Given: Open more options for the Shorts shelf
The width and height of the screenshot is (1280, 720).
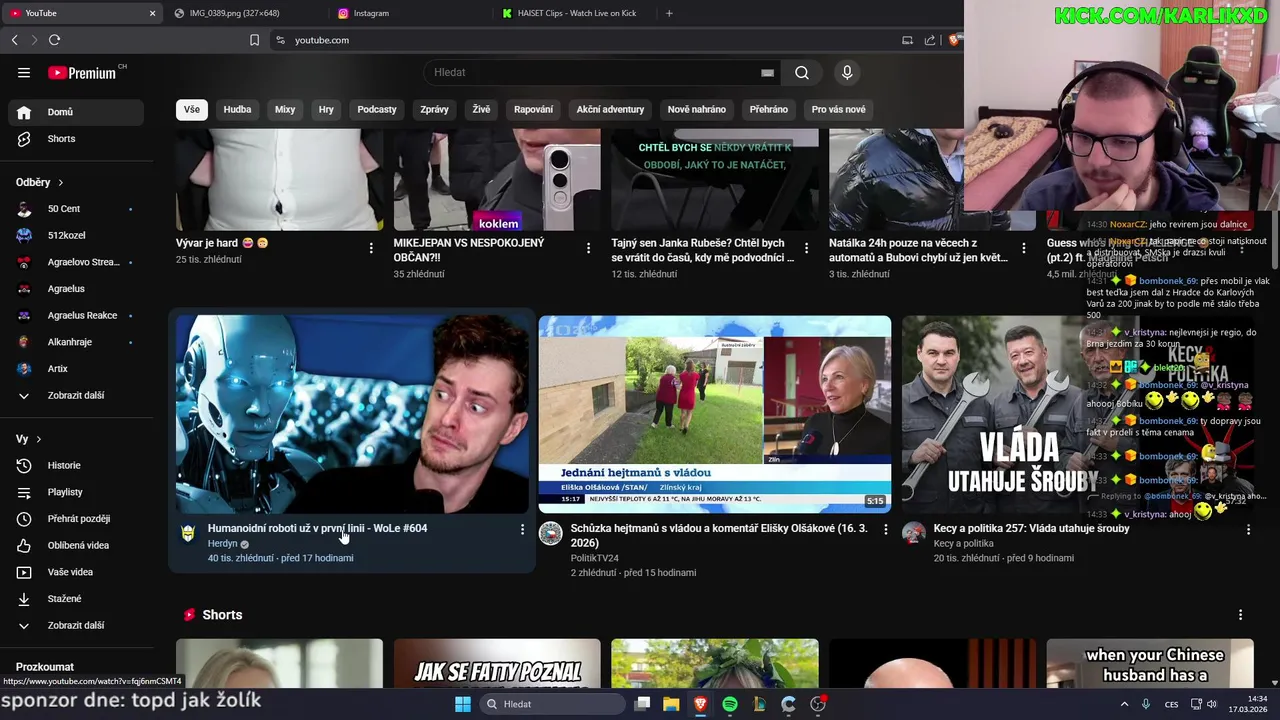Looking at the screenshot, I should [1240, 615].
